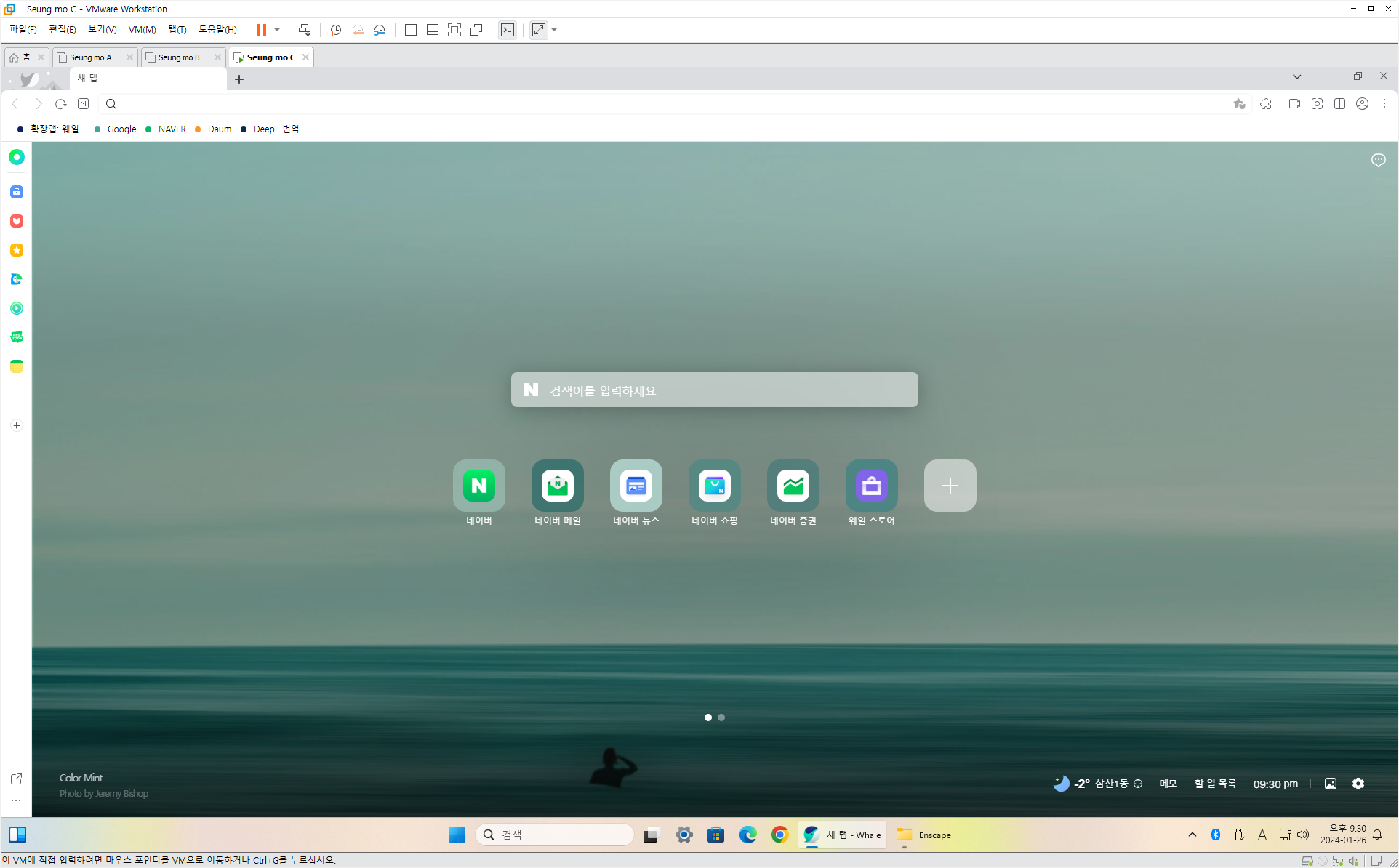1399x868 pixels.
Task: Expand the Whale tab list chevron
Action: (x=1296, y=76)
